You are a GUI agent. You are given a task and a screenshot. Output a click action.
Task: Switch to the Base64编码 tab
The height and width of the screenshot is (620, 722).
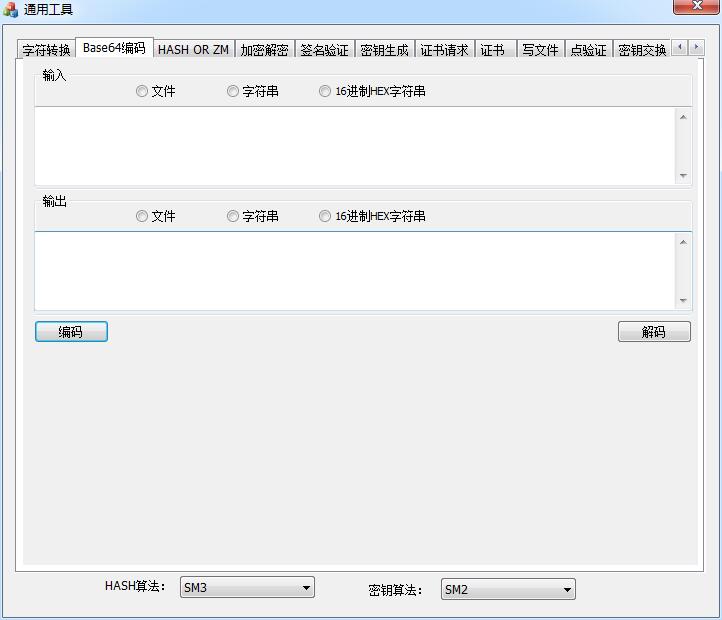point(114,47)
